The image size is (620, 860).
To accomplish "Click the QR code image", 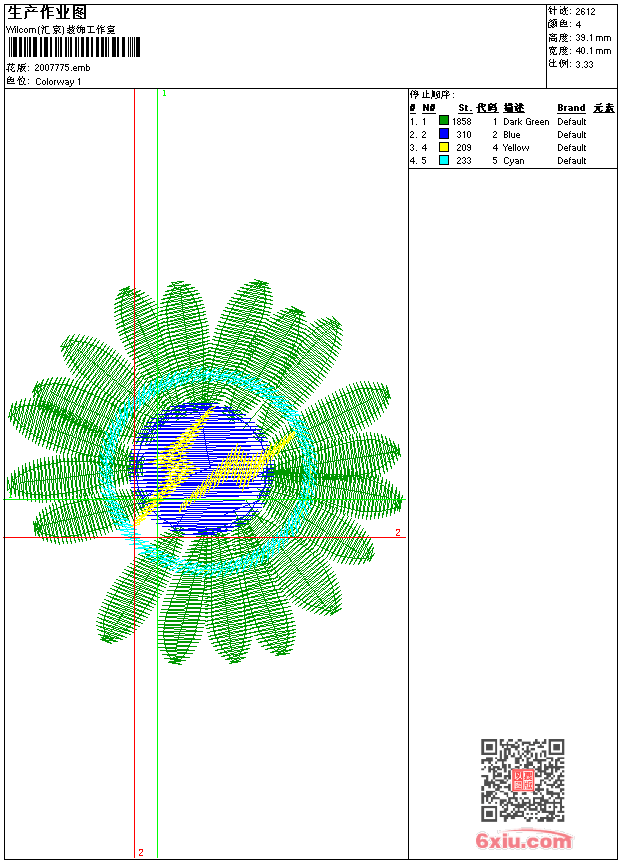I will click(x=522, y=780).
